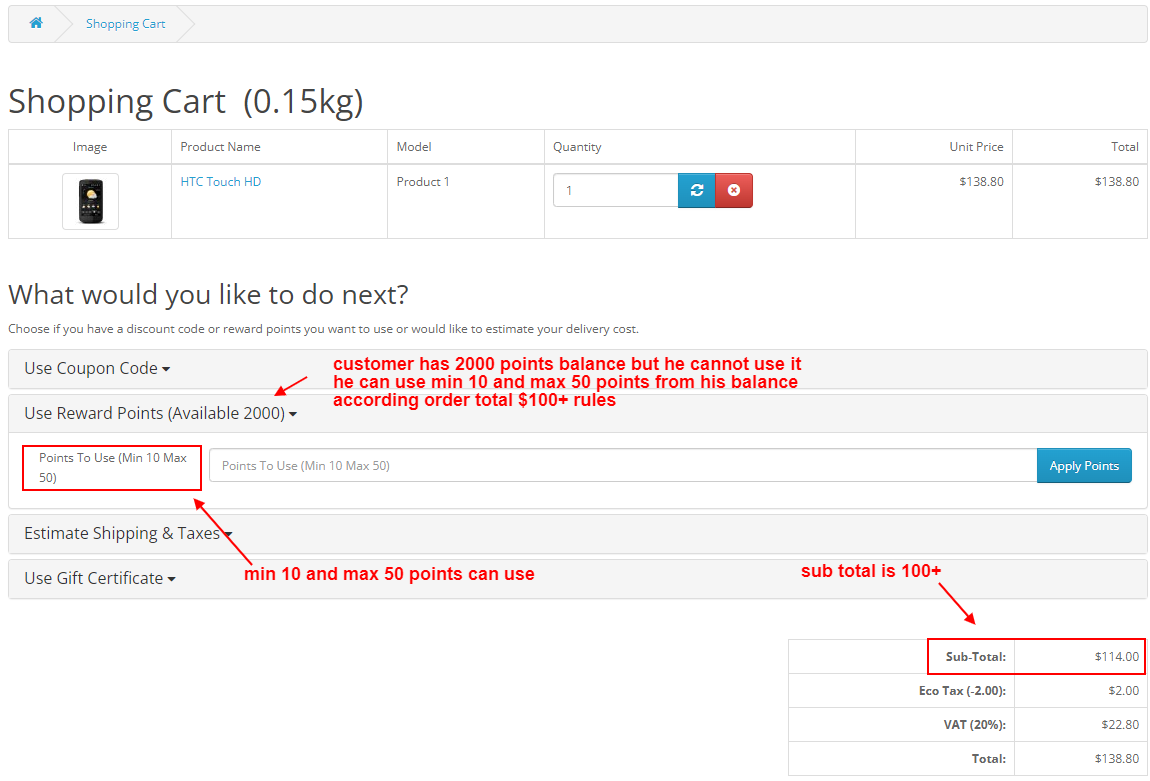This screenshot has height=781, width=1150.
Task: Select the Sub-Total amount $114.00
Action: [1116, 657]
